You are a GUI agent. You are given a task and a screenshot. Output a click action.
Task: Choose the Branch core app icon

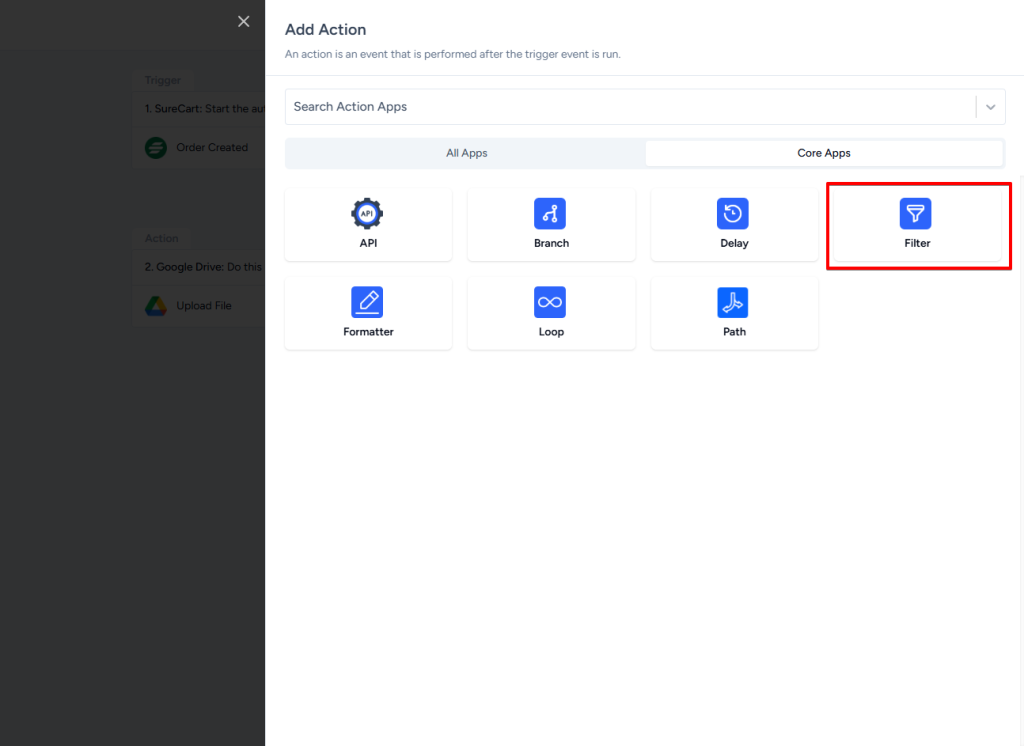coord(550,213)
